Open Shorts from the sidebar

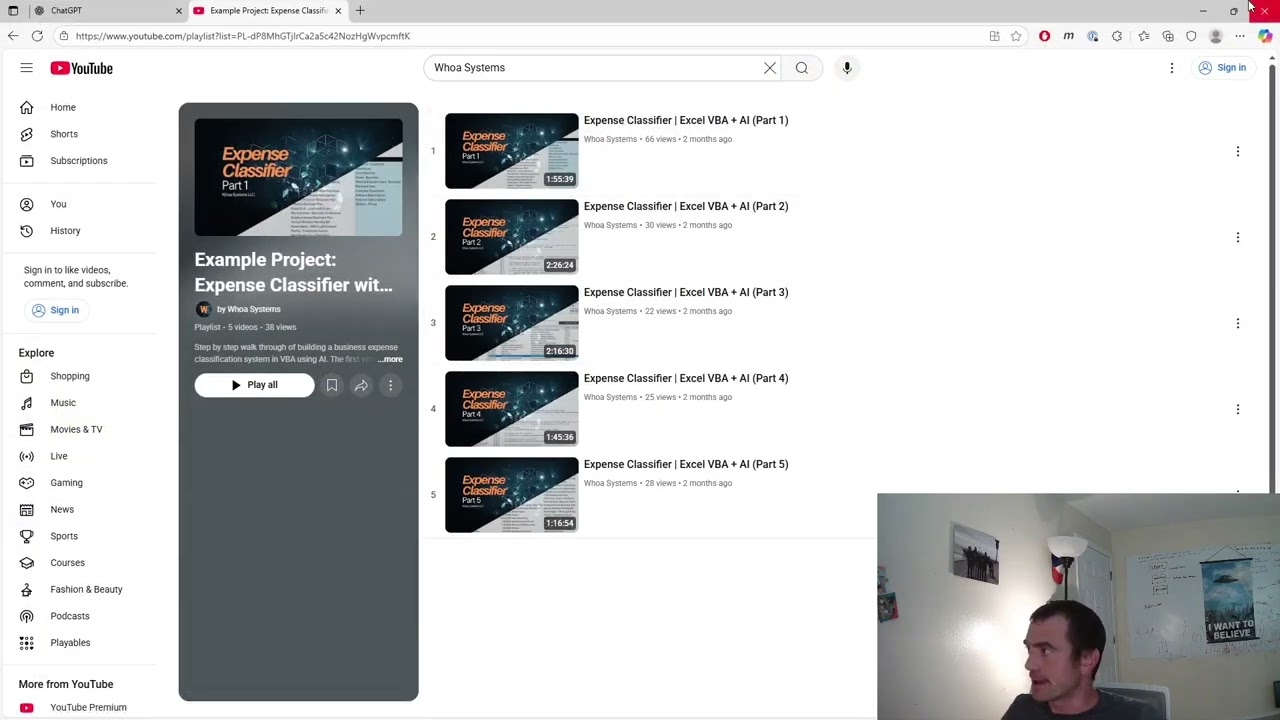pos(64,134)
